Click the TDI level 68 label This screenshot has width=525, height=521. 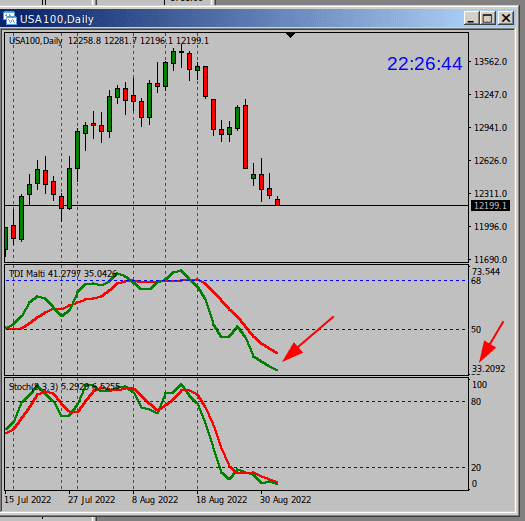coord(476,281)
